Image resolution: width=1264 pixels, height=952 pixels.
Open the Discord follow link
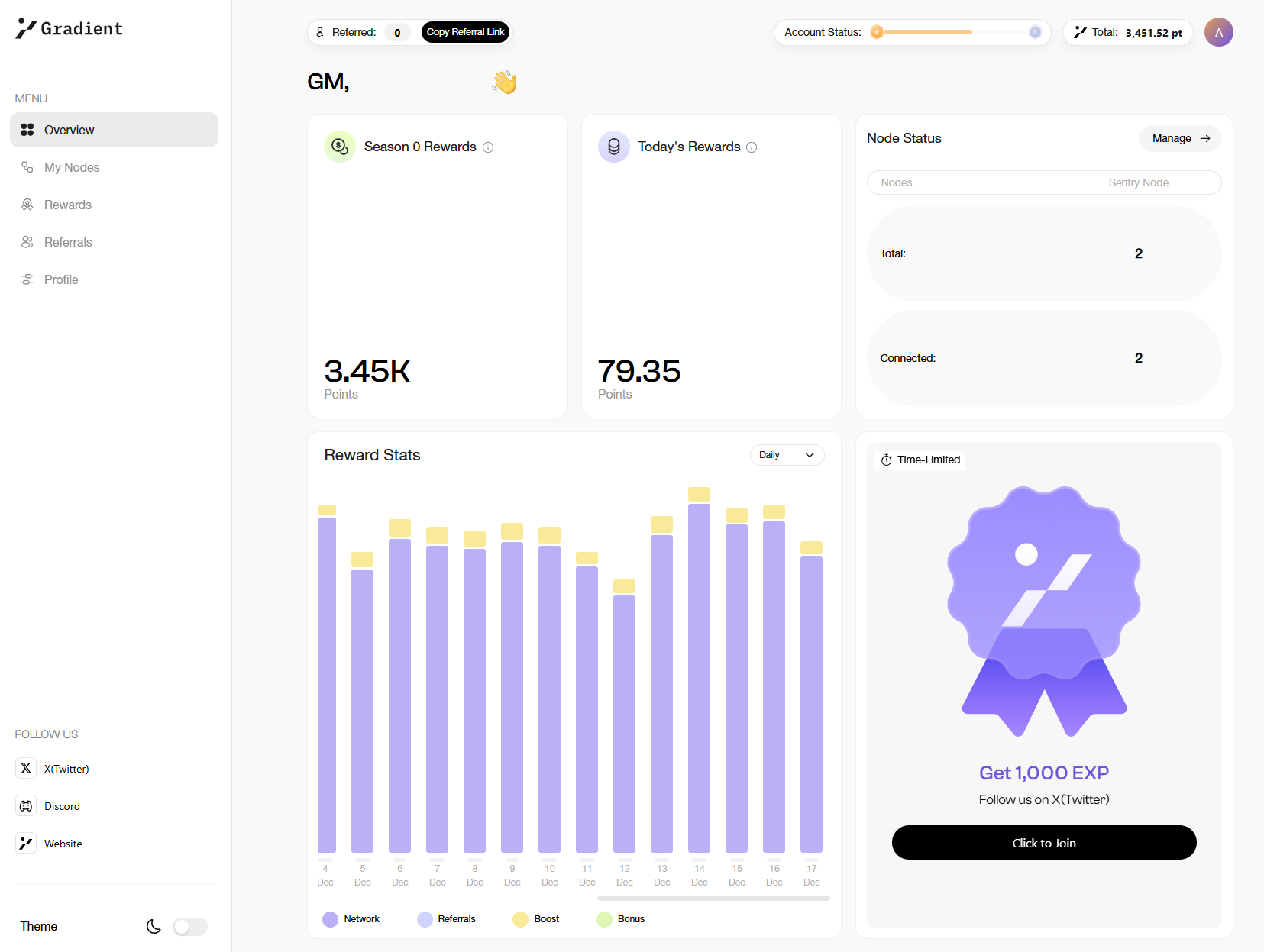48,805
